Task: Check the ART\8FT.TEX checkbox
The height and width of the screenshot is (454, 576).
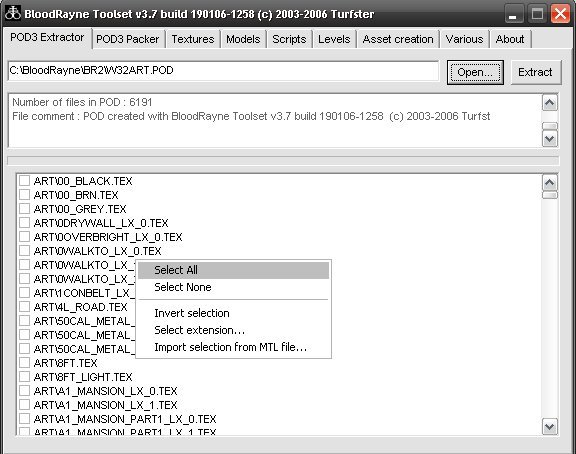Action: 24,363
